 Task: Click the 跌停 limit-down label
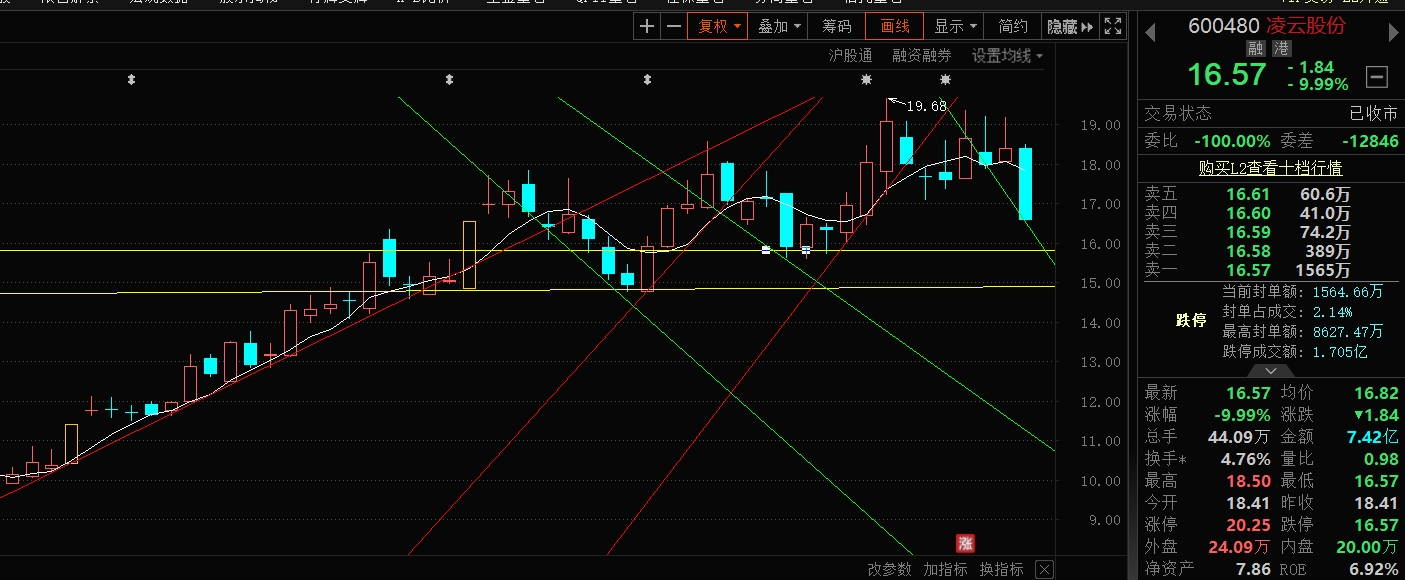pyautogui.click(x=1190, y=320)
